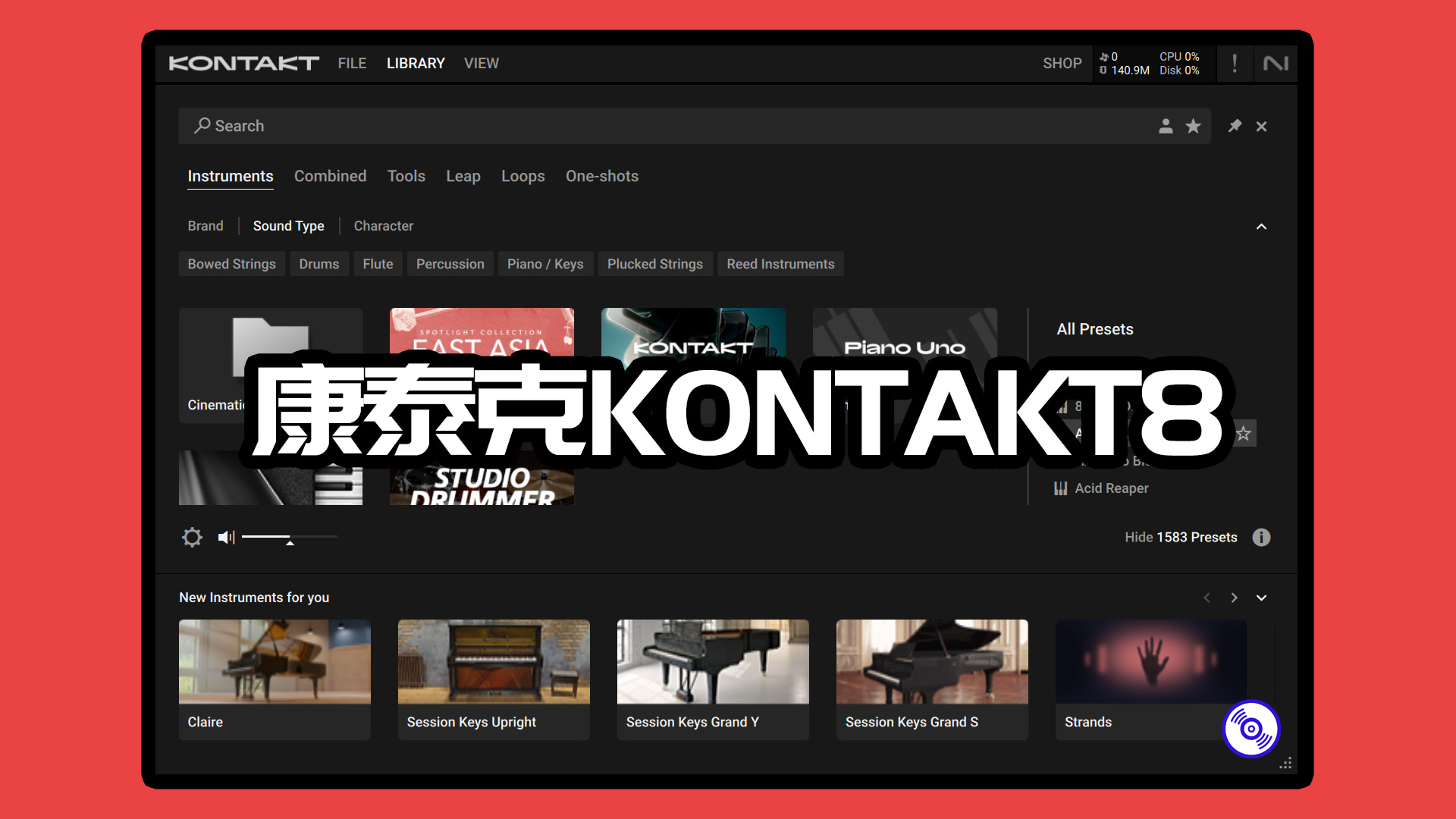Toggle the Percussion tag
Image resolution: width=1456 pixels, height=819 pixels.
(x=450, y=264)
